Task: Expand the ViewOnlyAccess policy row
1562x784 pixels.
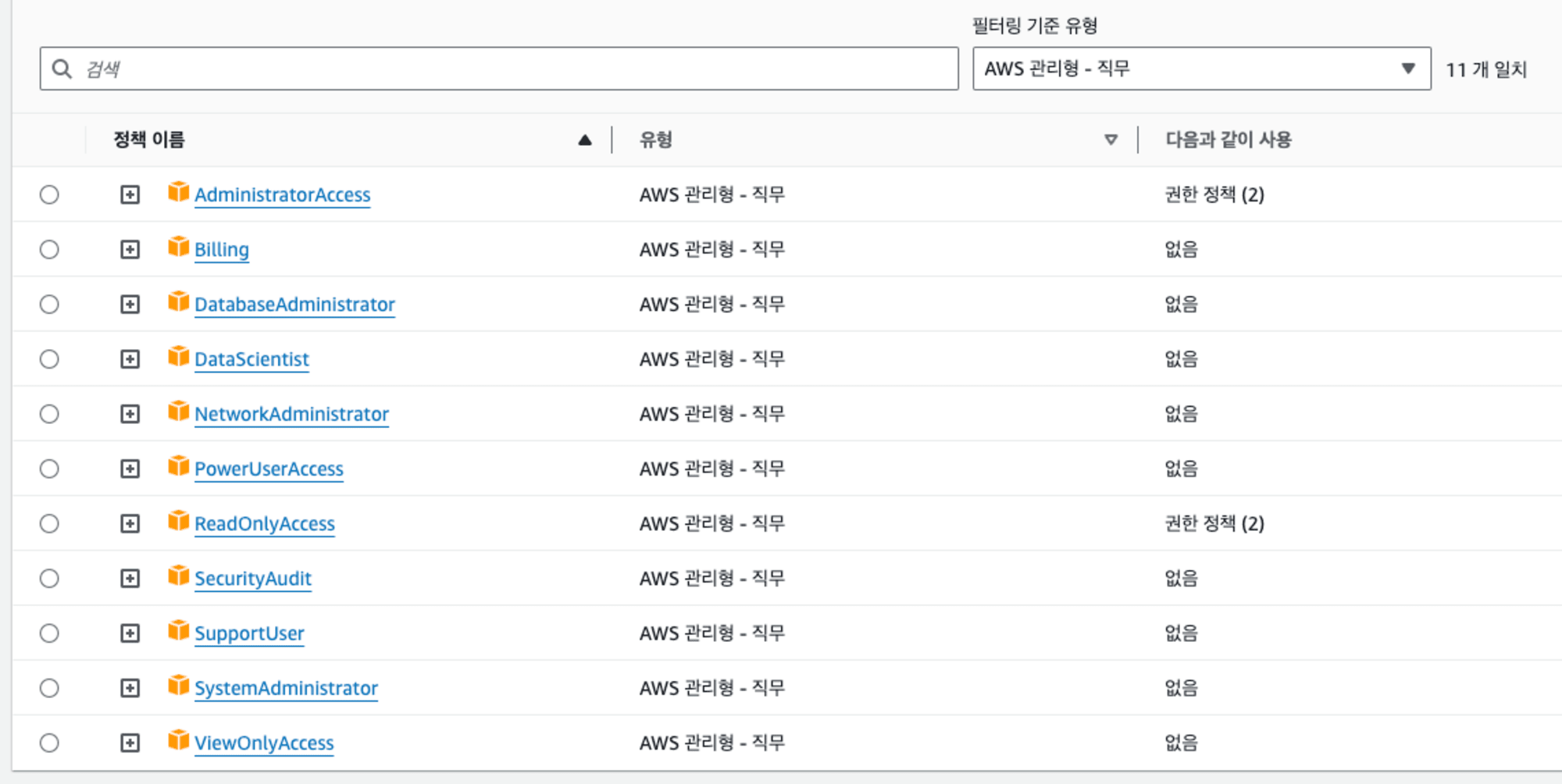Action: click(130, 743)
